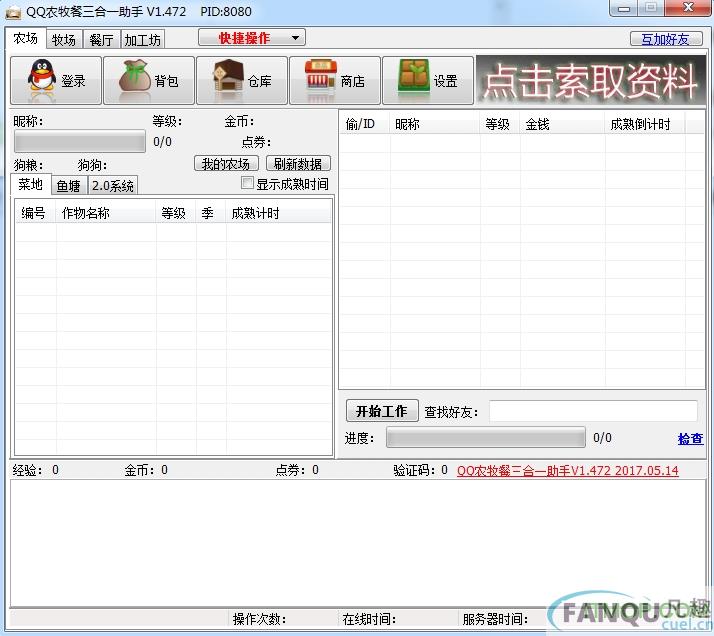Click the 开始工作 button

[382, 411]
